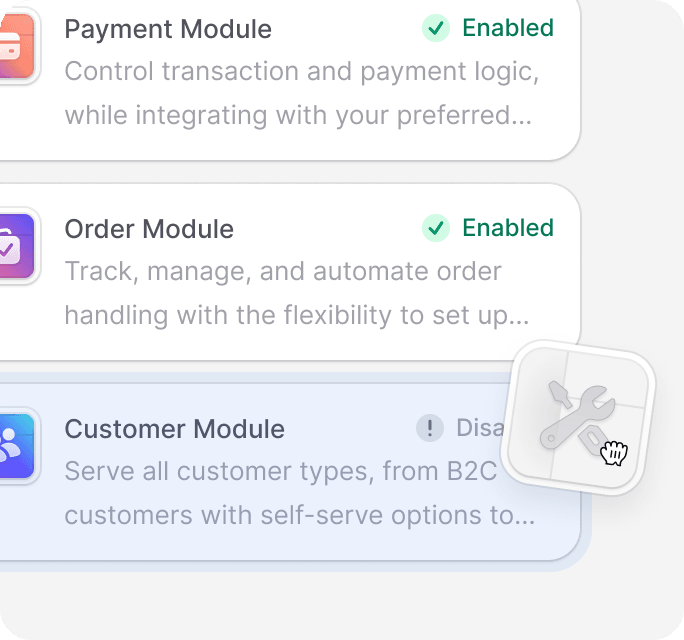684x640 pixels.
Task: Expand the truncated Order Module description
Action: (x=297, y=293)
